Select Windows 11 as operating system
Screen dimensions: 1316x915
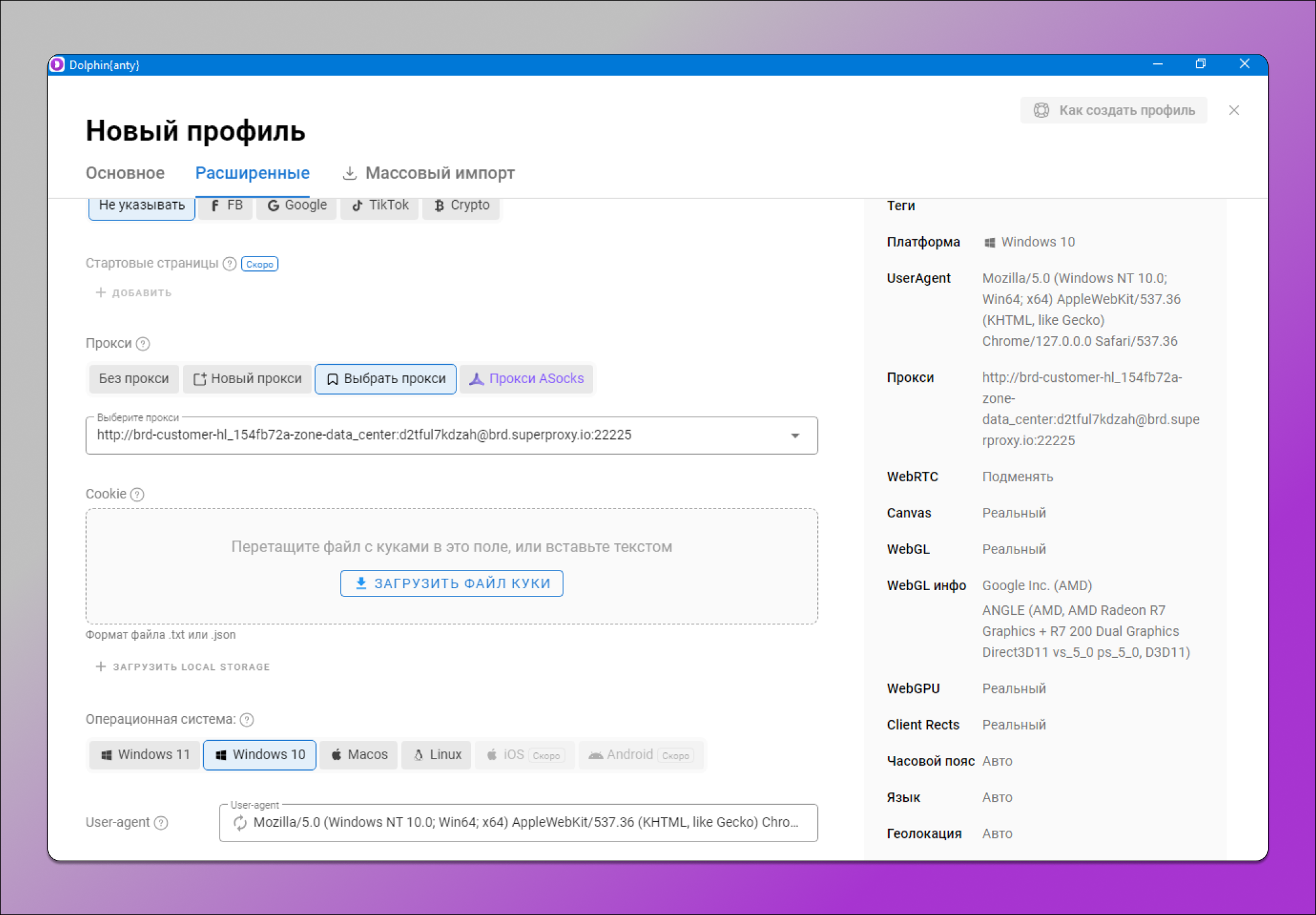click(145, 755)
